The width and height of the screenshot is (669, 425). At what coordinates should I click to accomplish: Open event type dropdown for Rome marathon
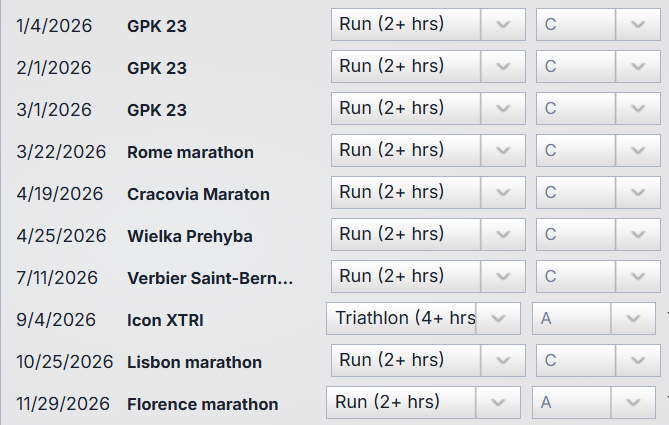click(502, 151)
